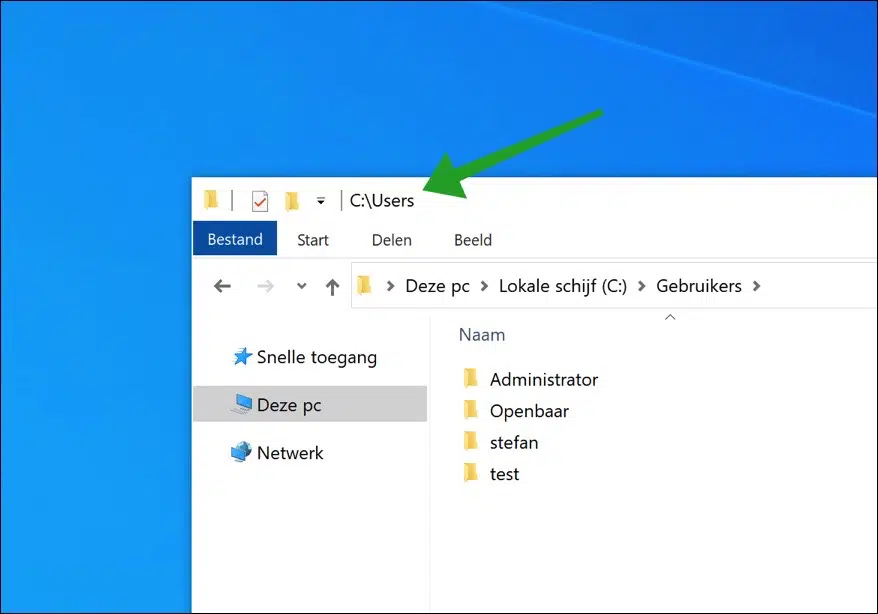
Task: Click the stefan folder icon
Action: pos(471,441)
